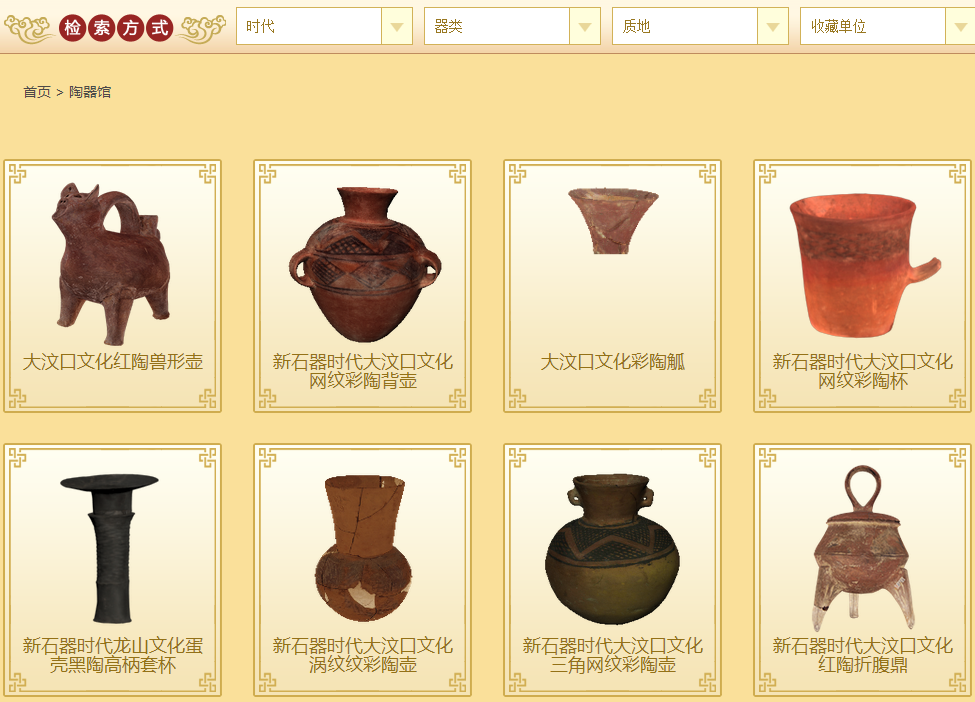Open the 质地 dropdown arrow
The height and width of the screenshot is (702, 975).
pyautogui.click(x=773, y=26)
